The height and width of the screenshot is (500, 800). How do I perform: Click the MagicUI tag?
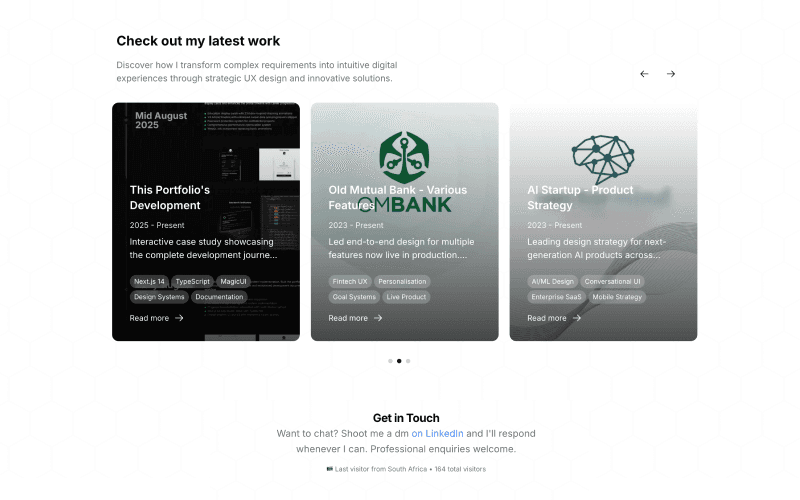(233, 282)
